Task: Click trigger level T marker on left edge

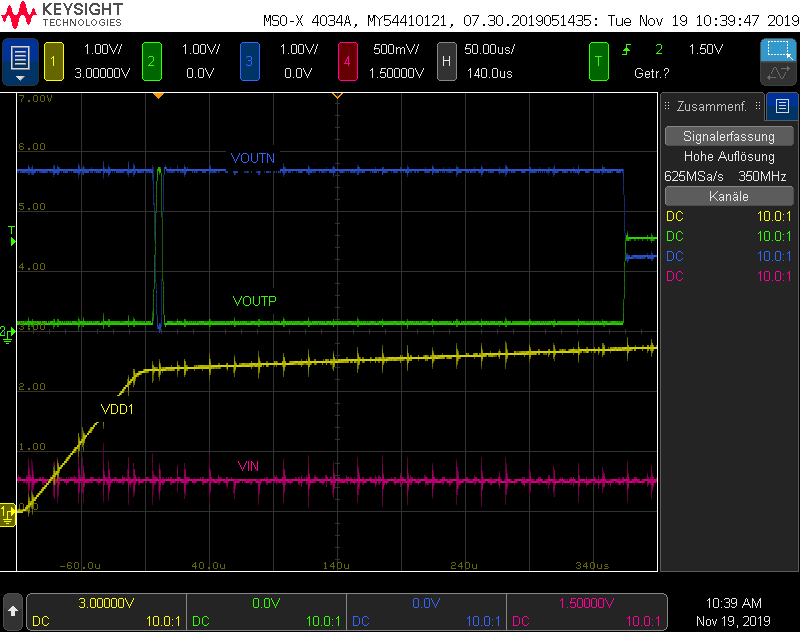Action: click(x=12, y=236)
